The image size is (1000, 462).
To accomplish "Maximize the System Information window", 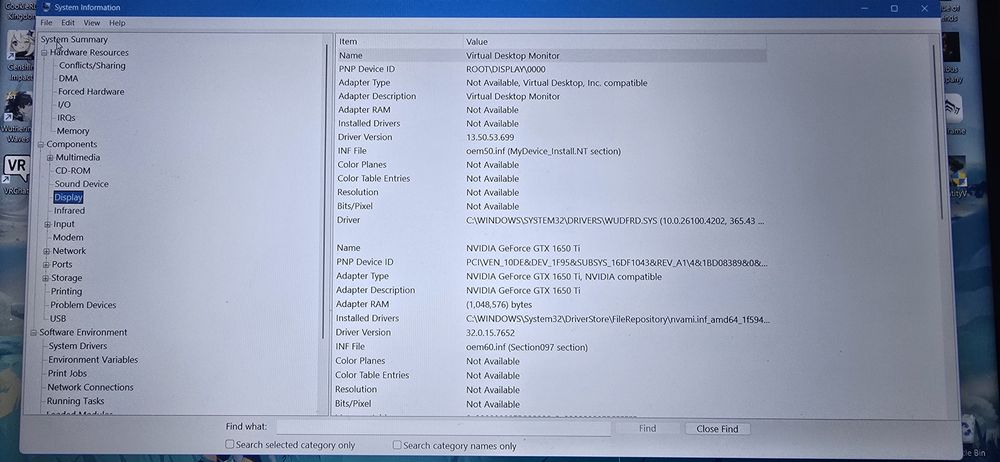I will point(894,8).
